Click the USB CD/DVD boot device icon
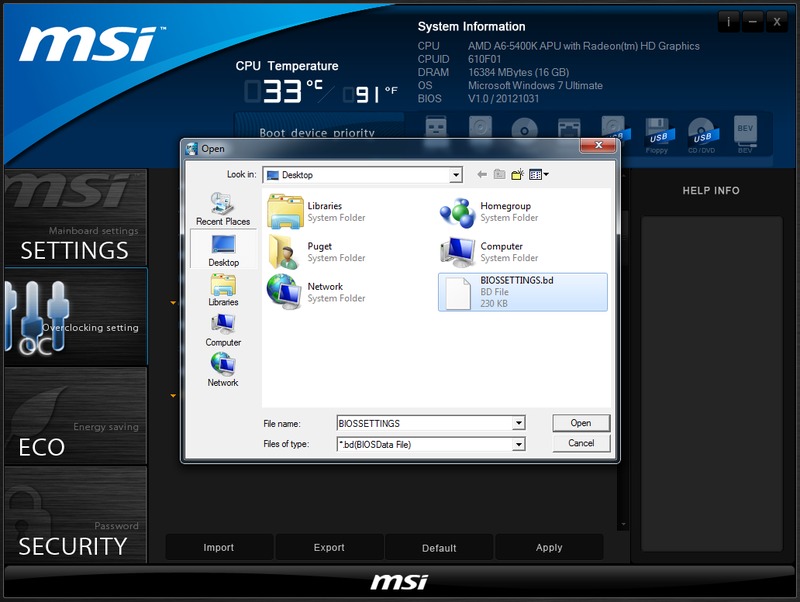 tap(702, 134)
